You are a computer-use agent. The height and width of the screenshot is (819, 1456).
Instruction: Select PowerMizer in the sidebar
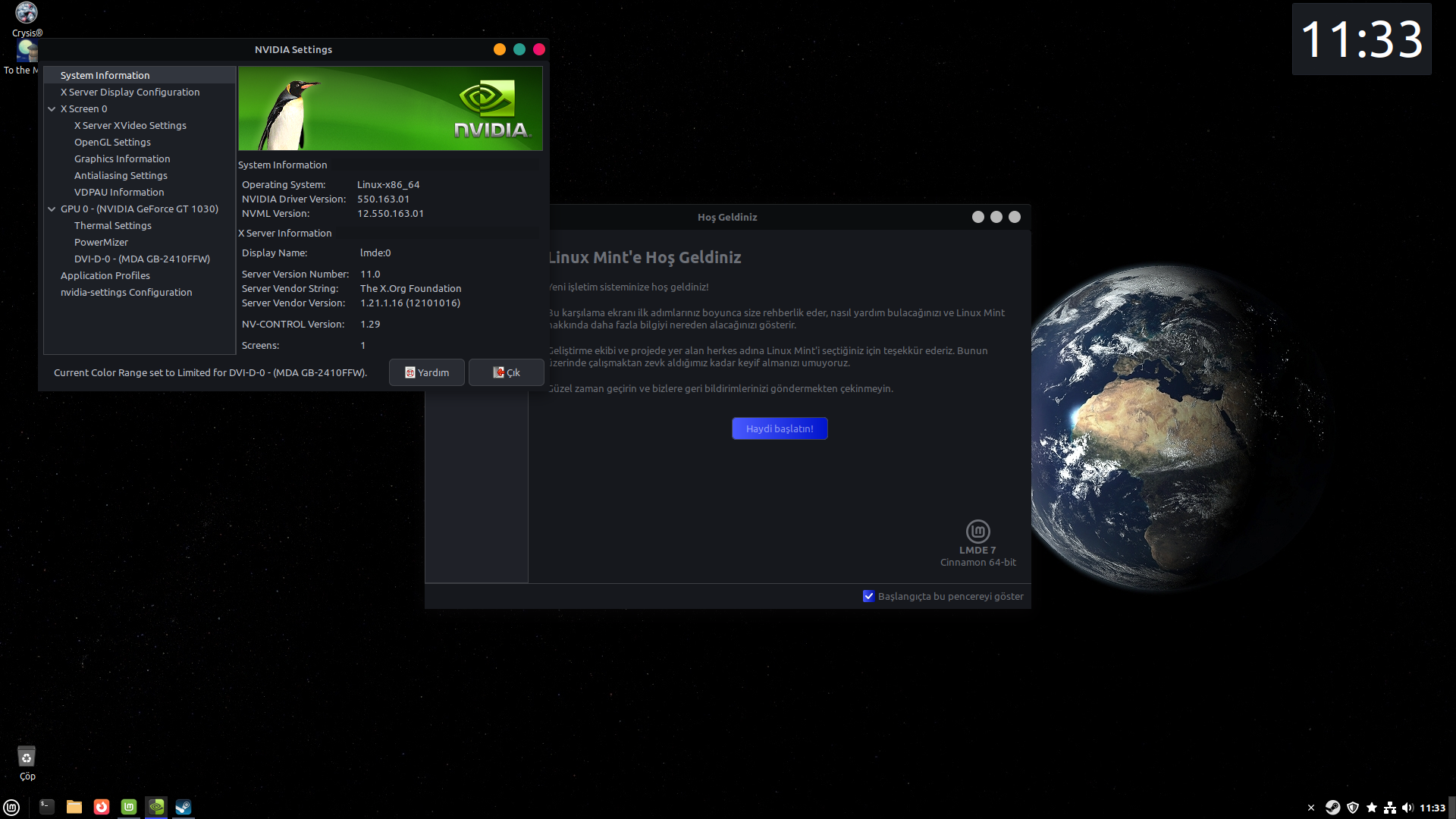tap(101, 243)
